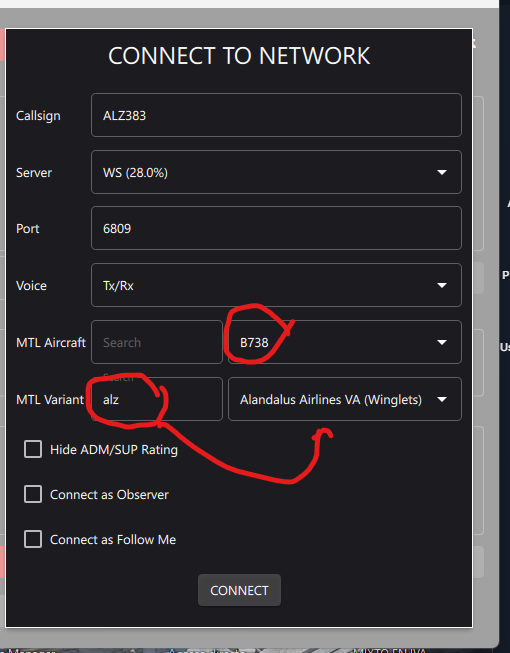
Task: Click the Voice label text
Action: point(31,286)
